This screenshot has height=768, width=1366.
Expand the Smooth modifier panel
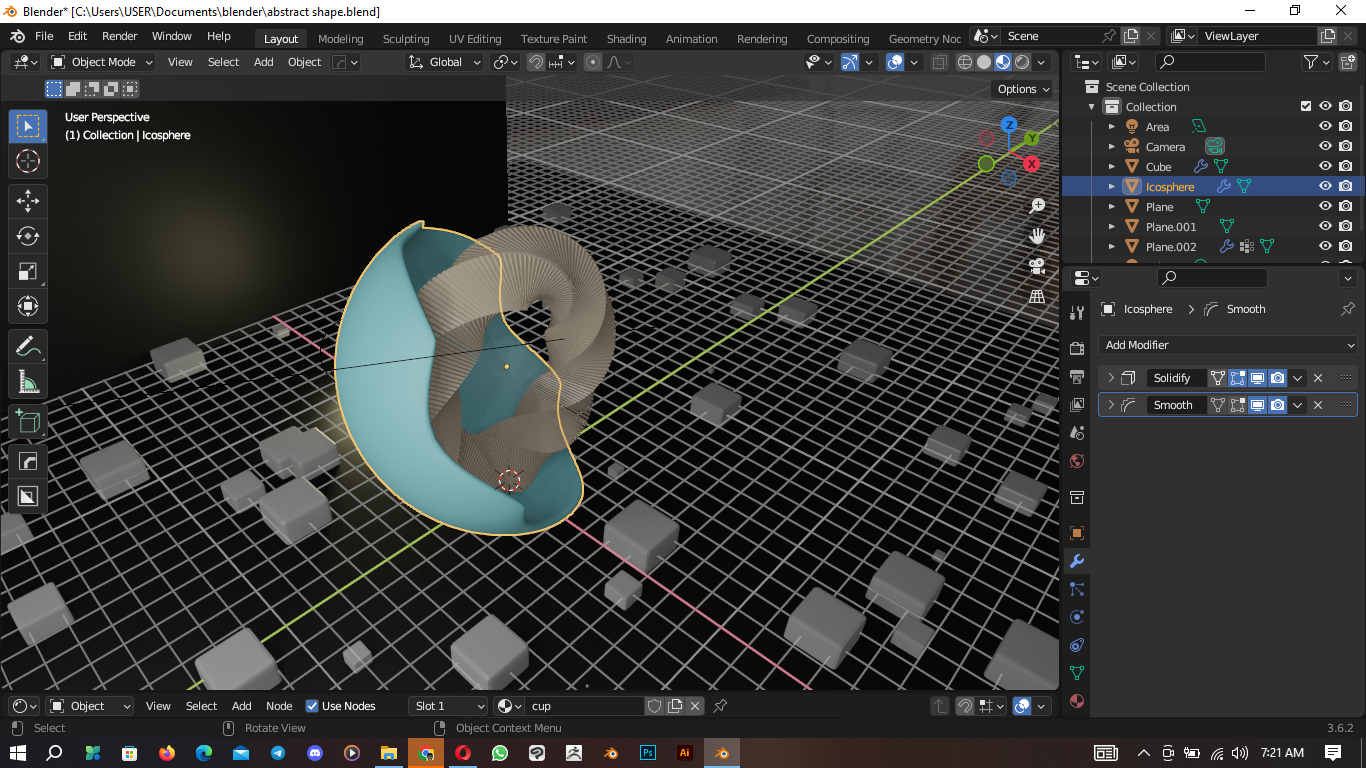point(1110,405)
